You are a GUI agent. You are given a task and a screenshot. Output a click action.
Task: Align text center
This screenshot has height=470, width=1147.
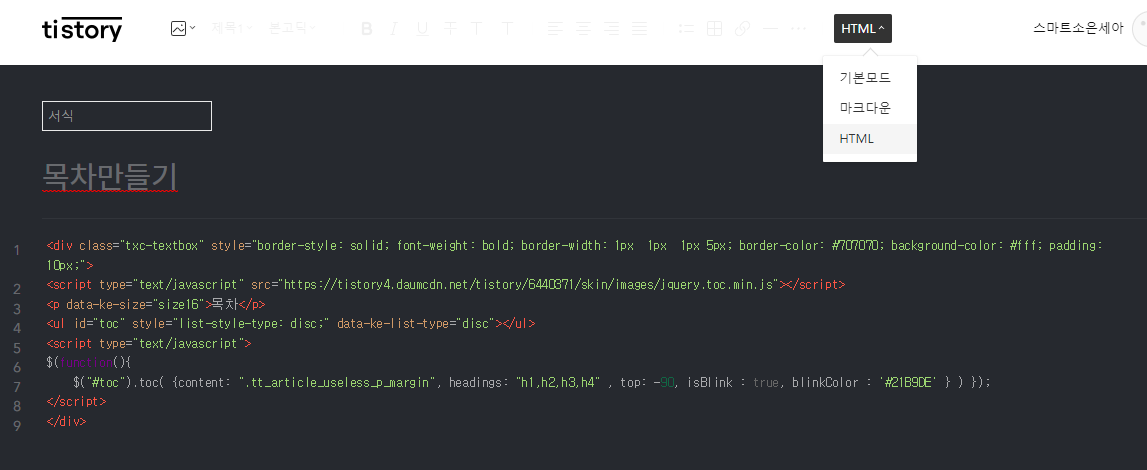pyautogui.click(x=583, y=29)
